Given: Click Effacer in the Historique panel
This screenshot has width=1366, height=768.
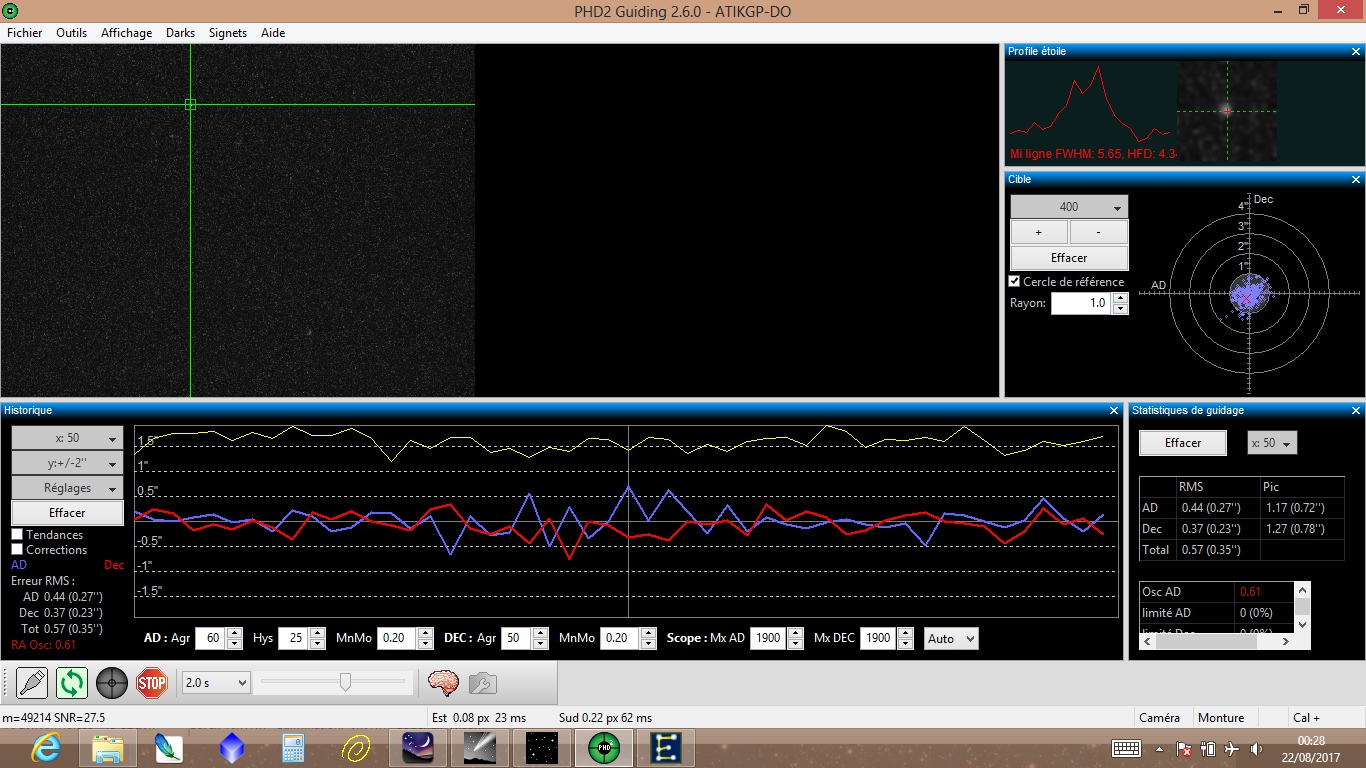Looking at the screenshot, I should tap(67, 513).
